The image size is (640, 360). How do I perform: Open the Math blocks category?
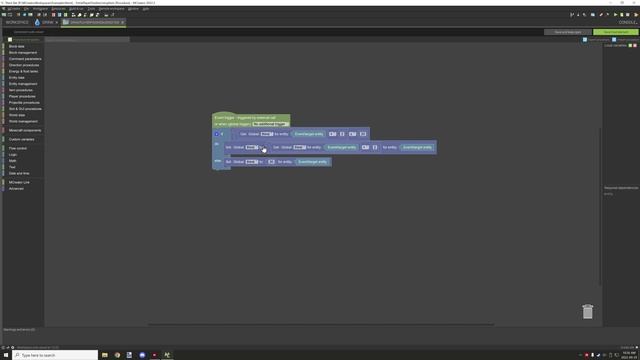tap(13, 161)
